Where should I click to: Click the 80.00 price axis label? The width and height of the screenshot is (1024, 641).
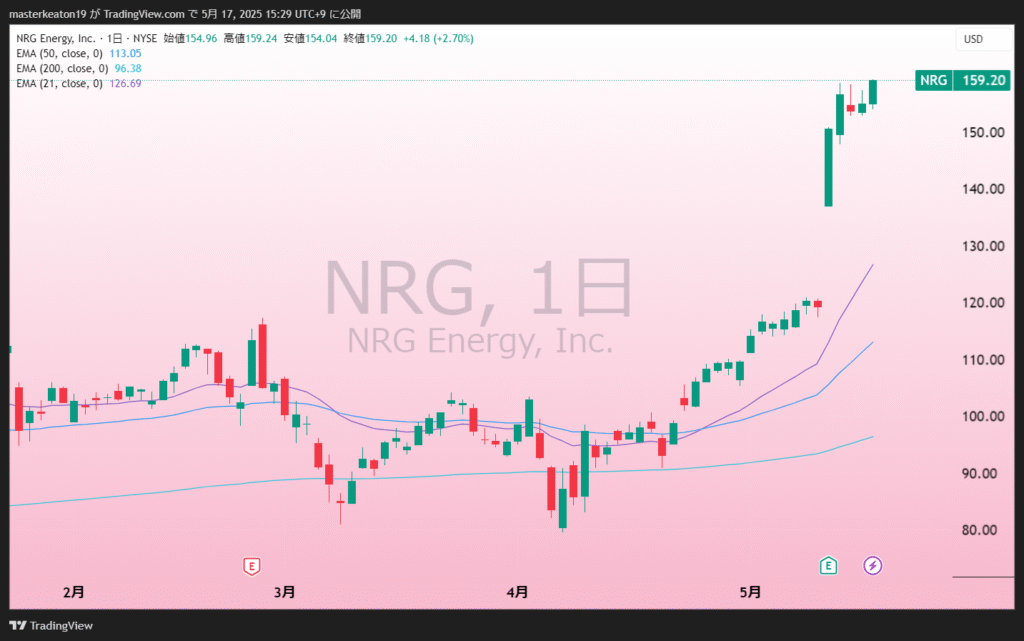point(980,530)
